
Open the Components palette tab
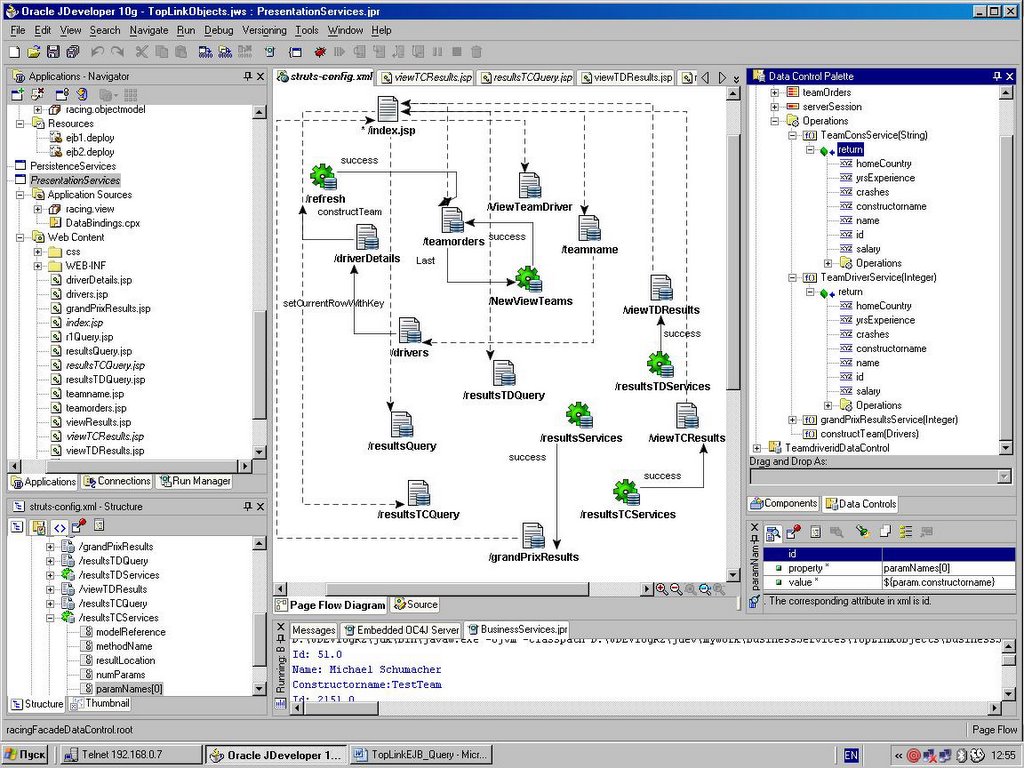pos(783,504)
